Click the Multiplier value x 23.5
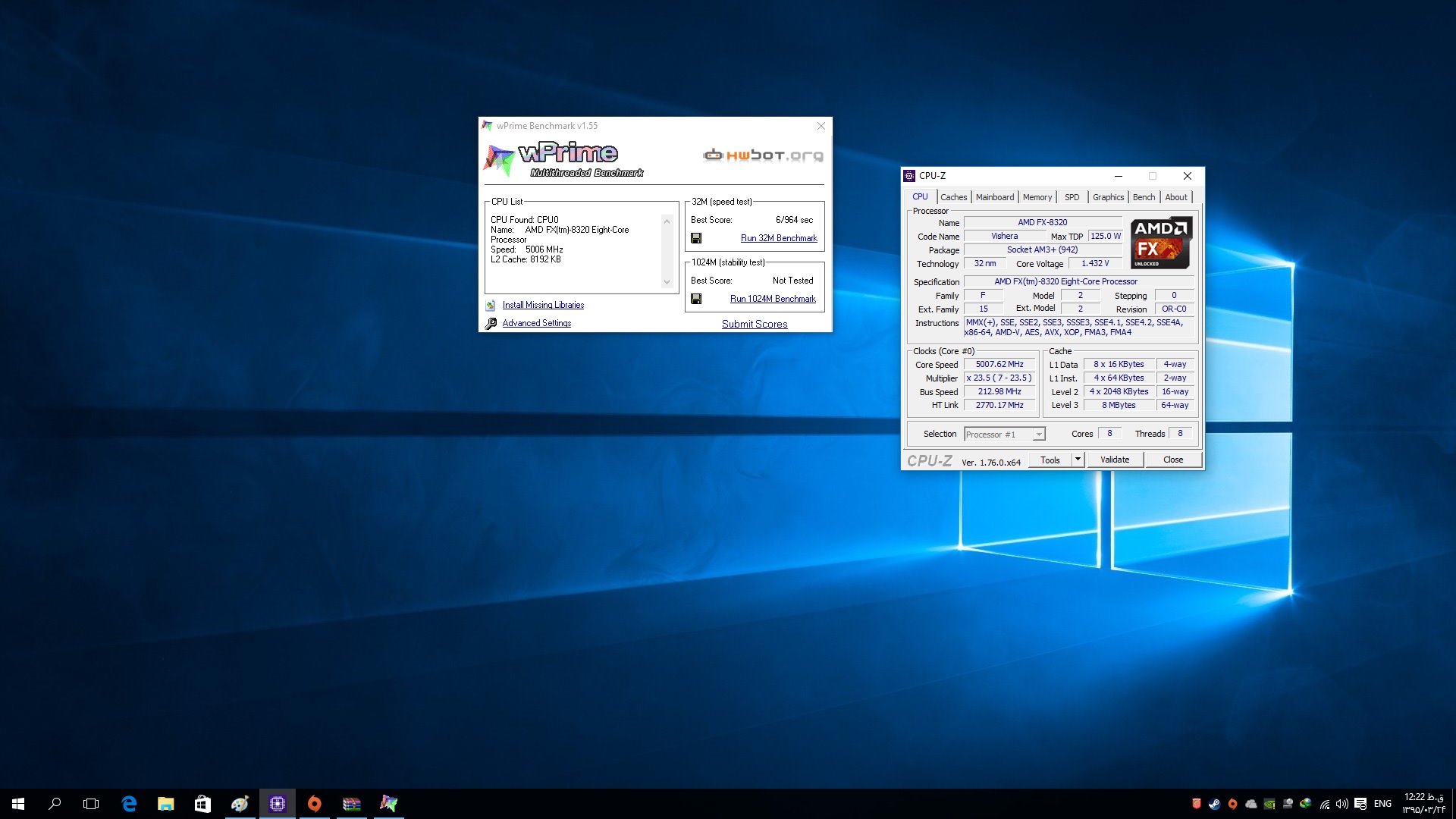The width and height of the screenshot is (1456, 819). click(x=999, y=378)
